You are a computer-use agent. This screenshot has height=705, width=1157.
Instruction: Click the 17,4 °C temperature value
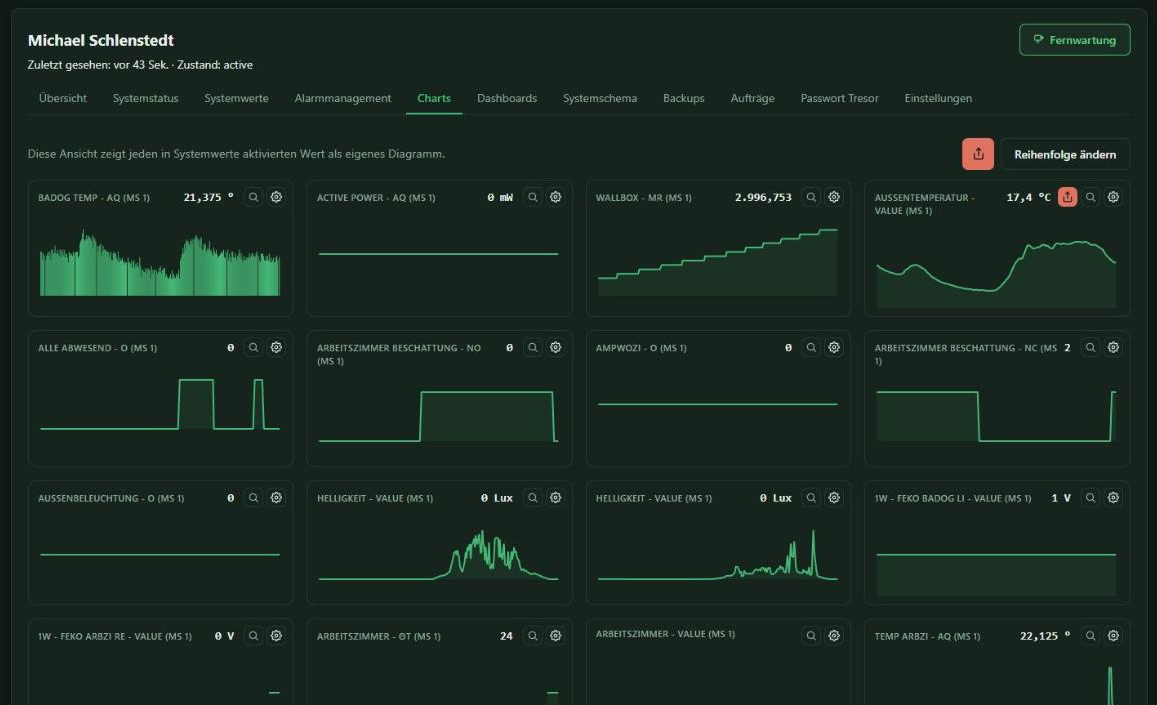click(x=1029, y=197)
